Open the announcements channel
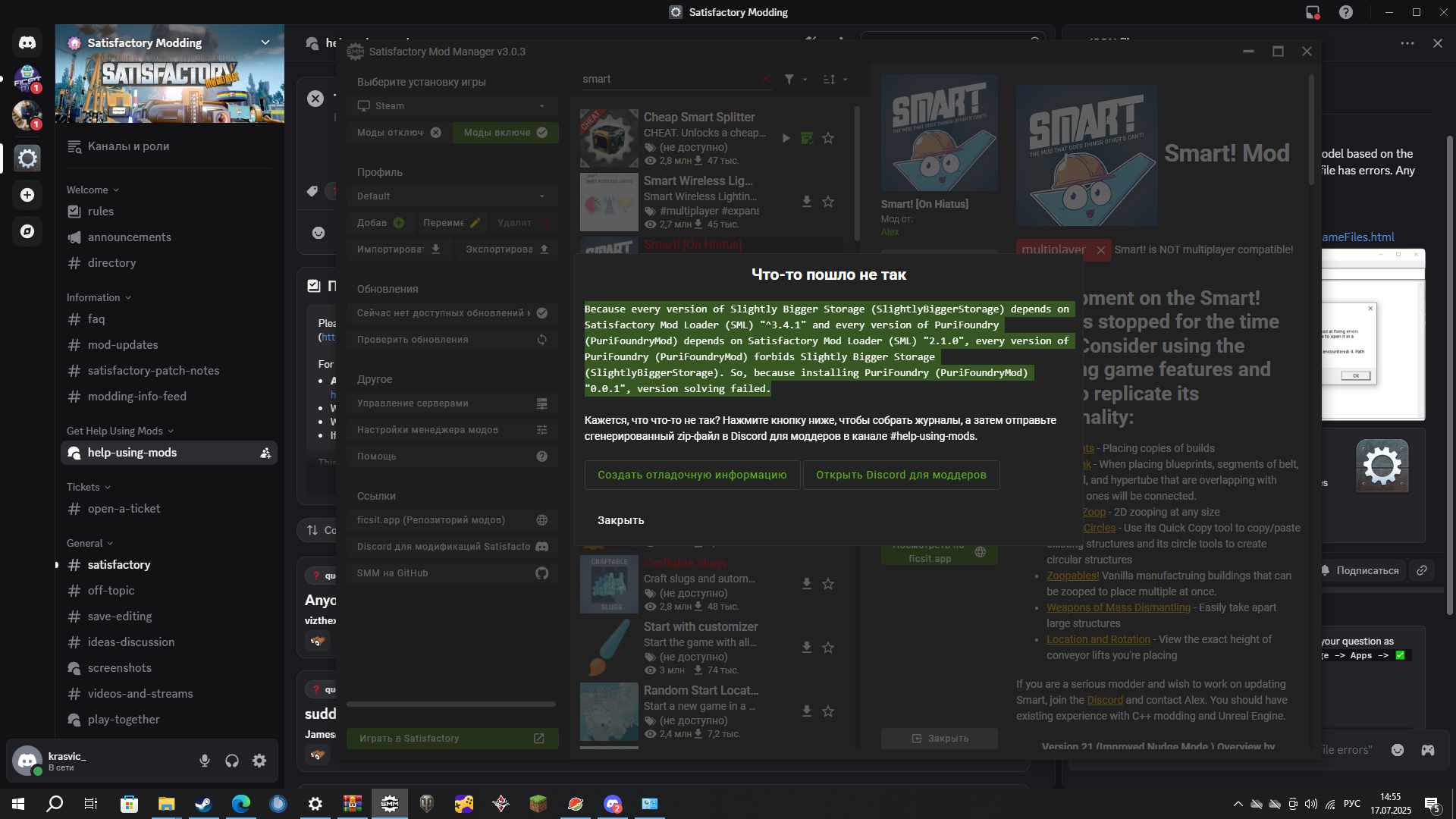 [168, 237]
